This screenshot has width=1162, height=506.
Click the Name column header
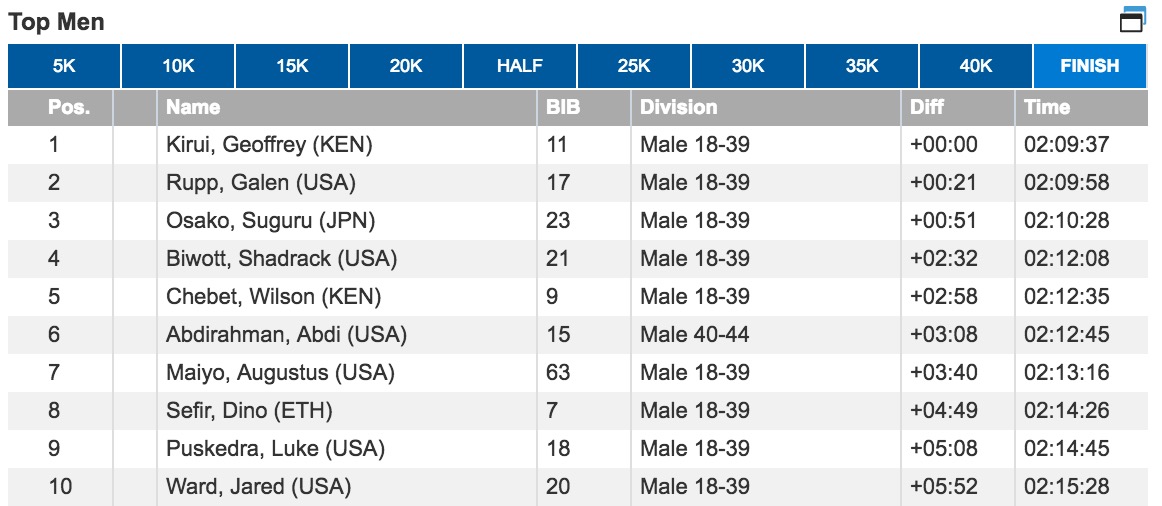193,107
